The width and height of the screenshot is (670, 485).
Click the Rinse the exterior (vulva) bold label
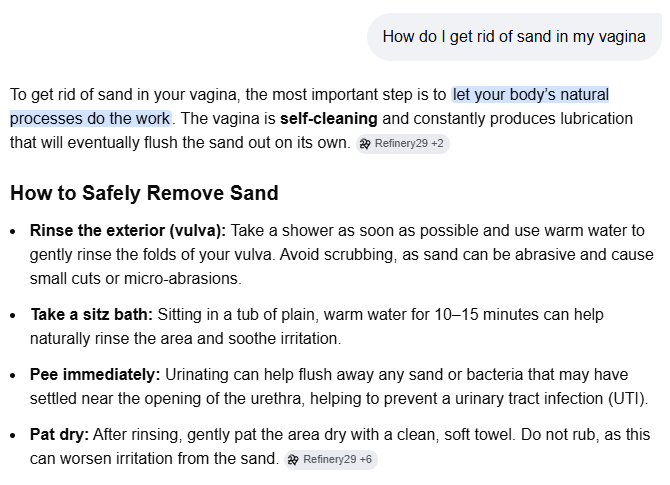(128, 230)
